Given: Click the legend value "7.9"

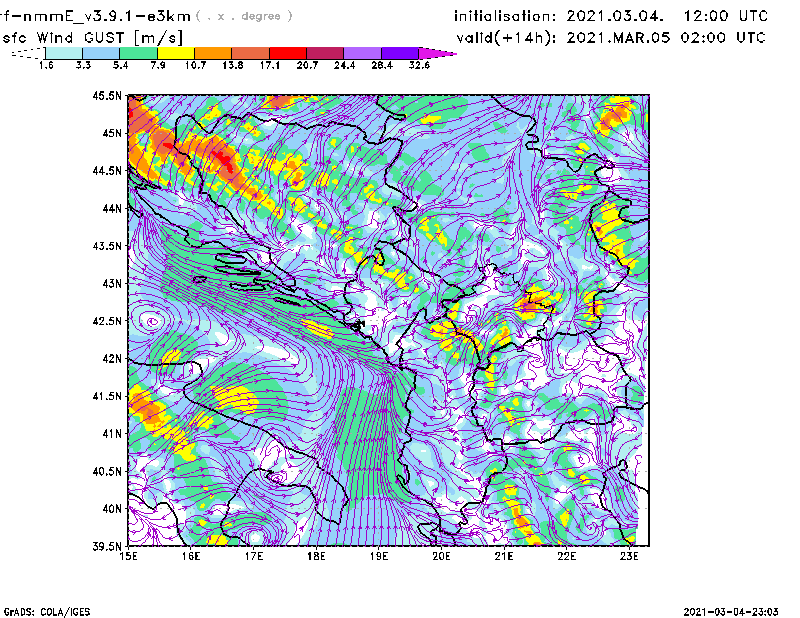Looking at the screenshot, I should click(x=158, y=65).
